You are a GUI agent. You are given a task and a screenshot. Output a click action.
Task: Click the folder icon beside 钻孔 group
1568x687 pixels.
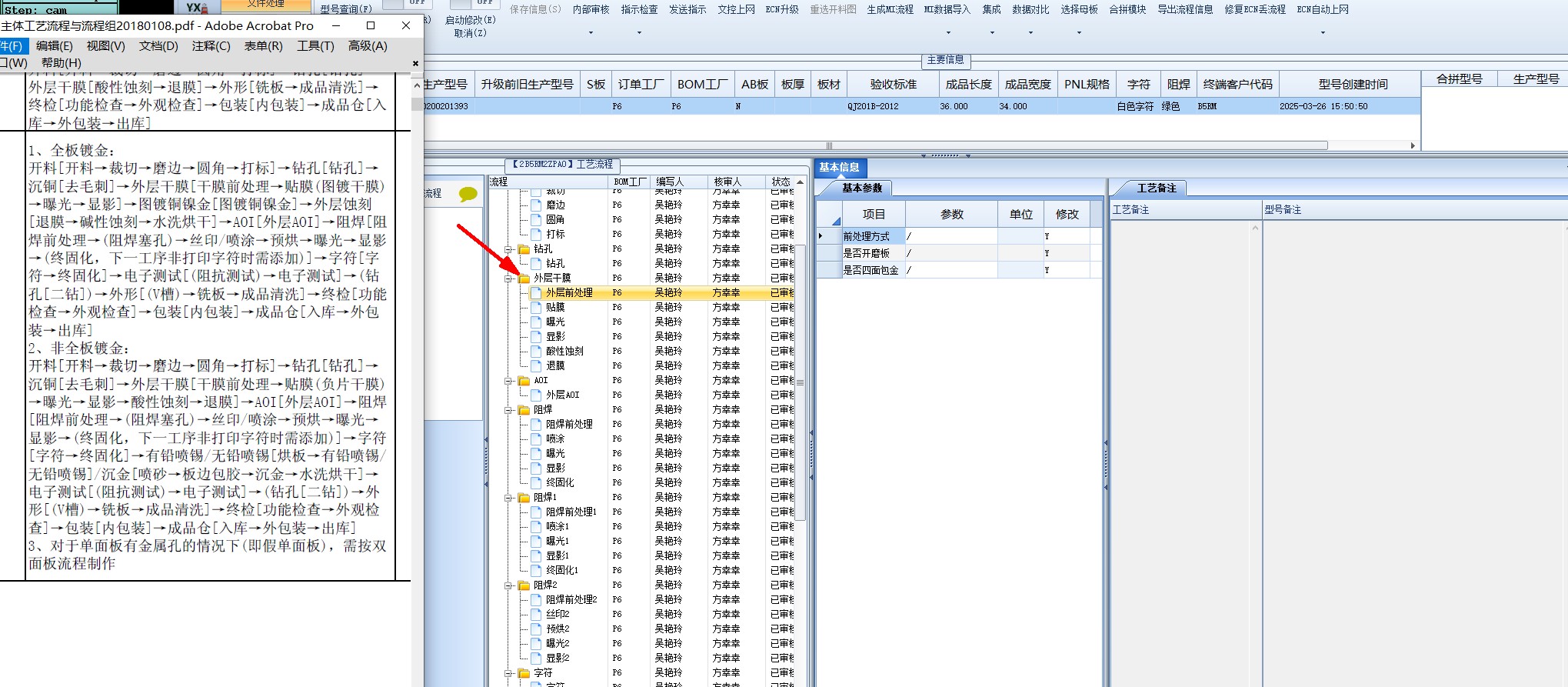524,248
